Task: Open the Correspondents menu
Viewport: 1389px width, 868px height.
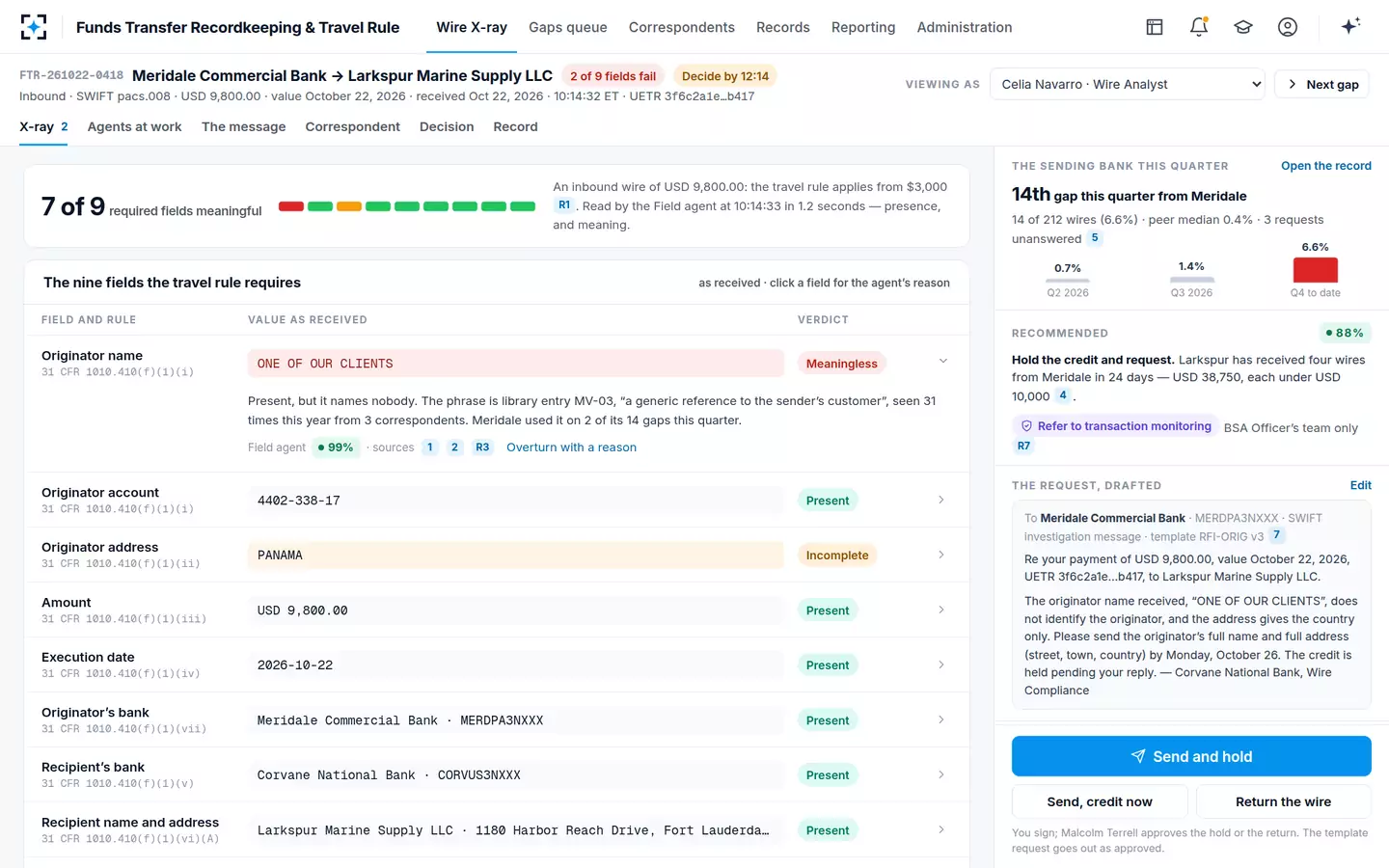Action: point(682,27)
